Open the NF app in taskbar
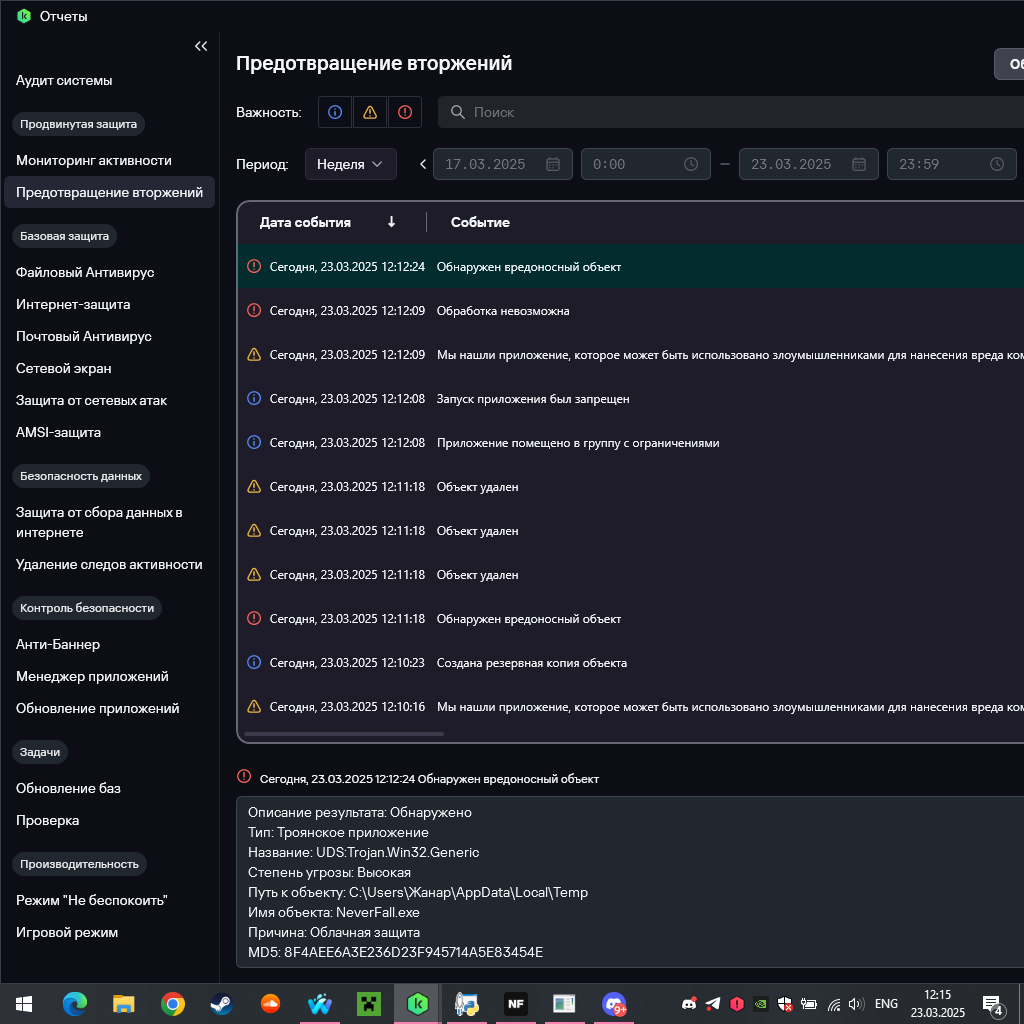Image resolution: width=1024 pixels, height=1024 pixels. (515, 1004)
